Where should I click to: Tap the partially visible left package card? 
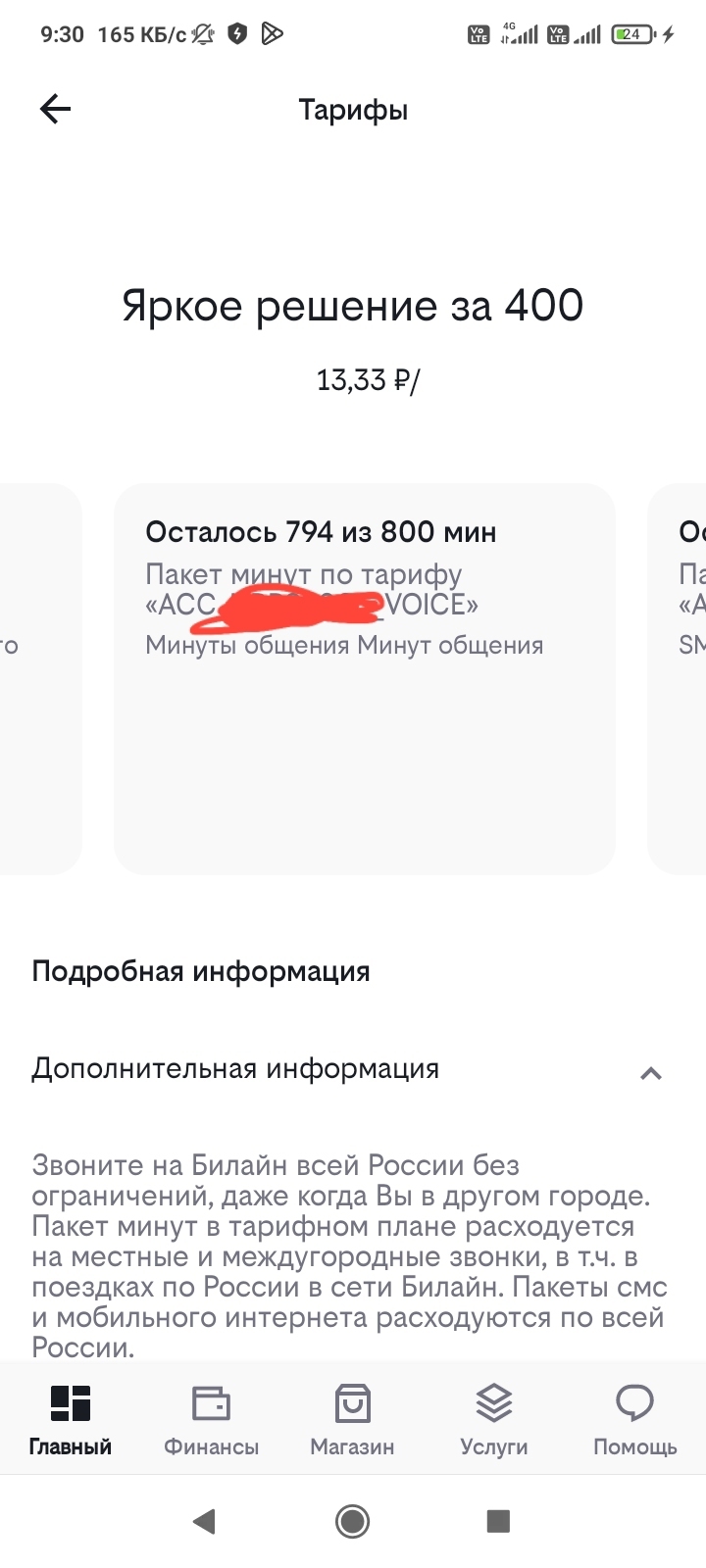(40, 678)
